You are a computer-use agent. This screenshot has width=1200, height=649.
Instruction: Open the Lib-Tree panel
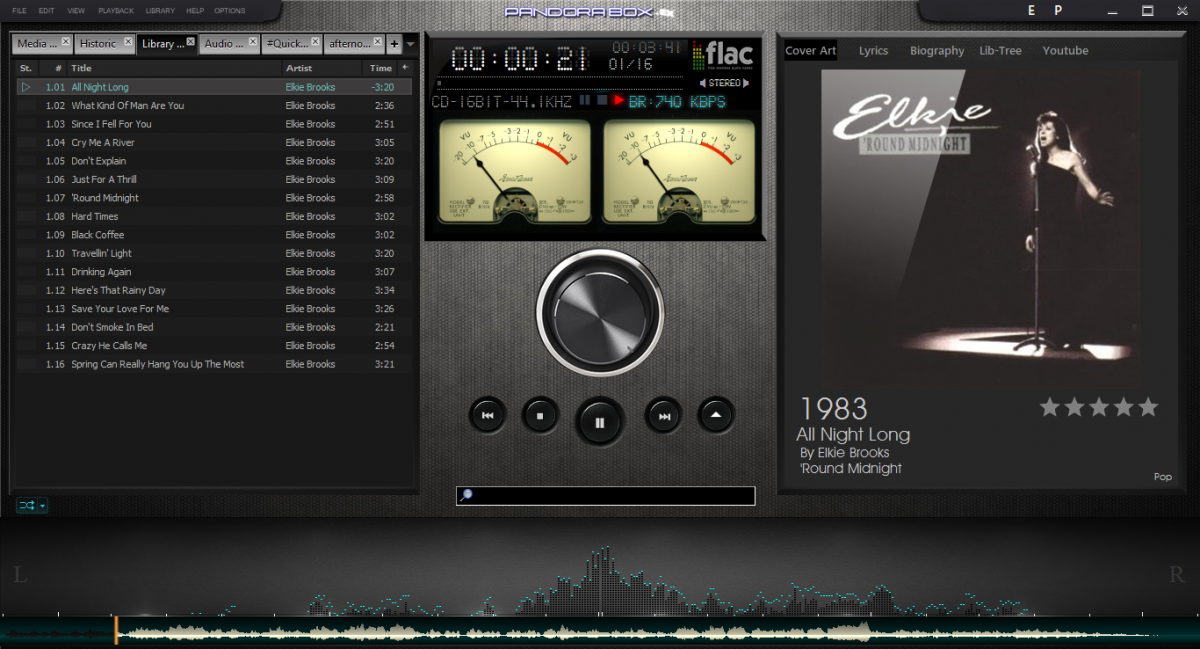1000,51
